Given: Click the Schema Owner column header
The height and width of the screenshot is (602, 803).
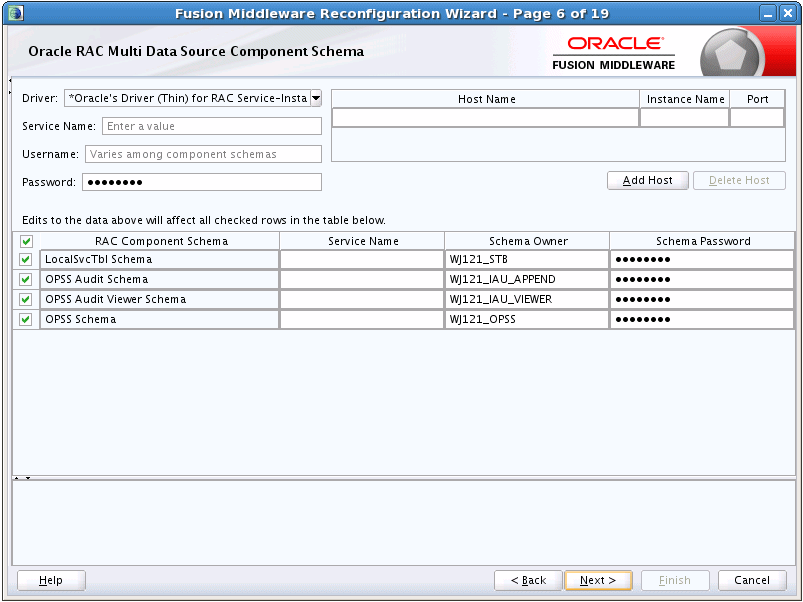Looking at the screenshot, I should (x=527, y=241).
